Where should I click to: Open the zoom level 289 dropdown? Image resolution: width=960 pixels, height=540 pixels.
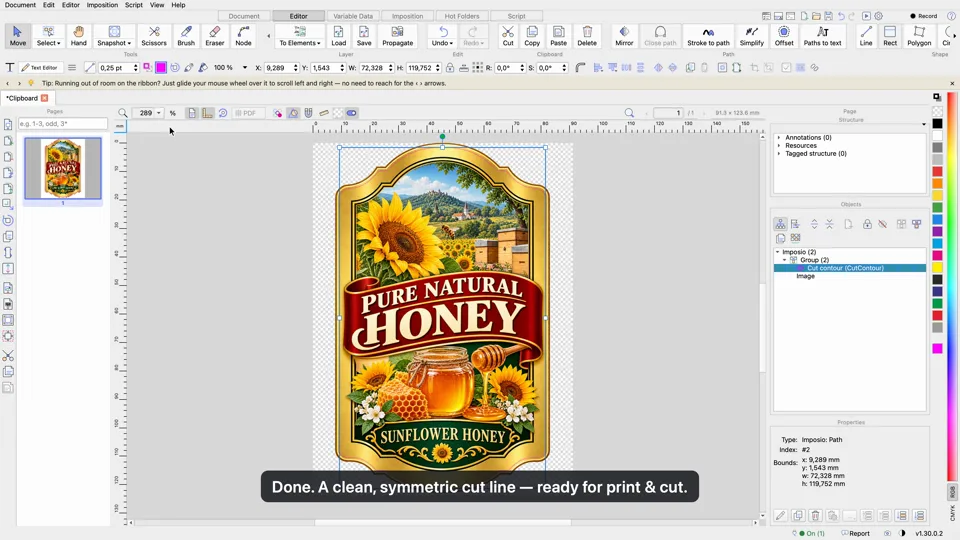tap(159, 113)
